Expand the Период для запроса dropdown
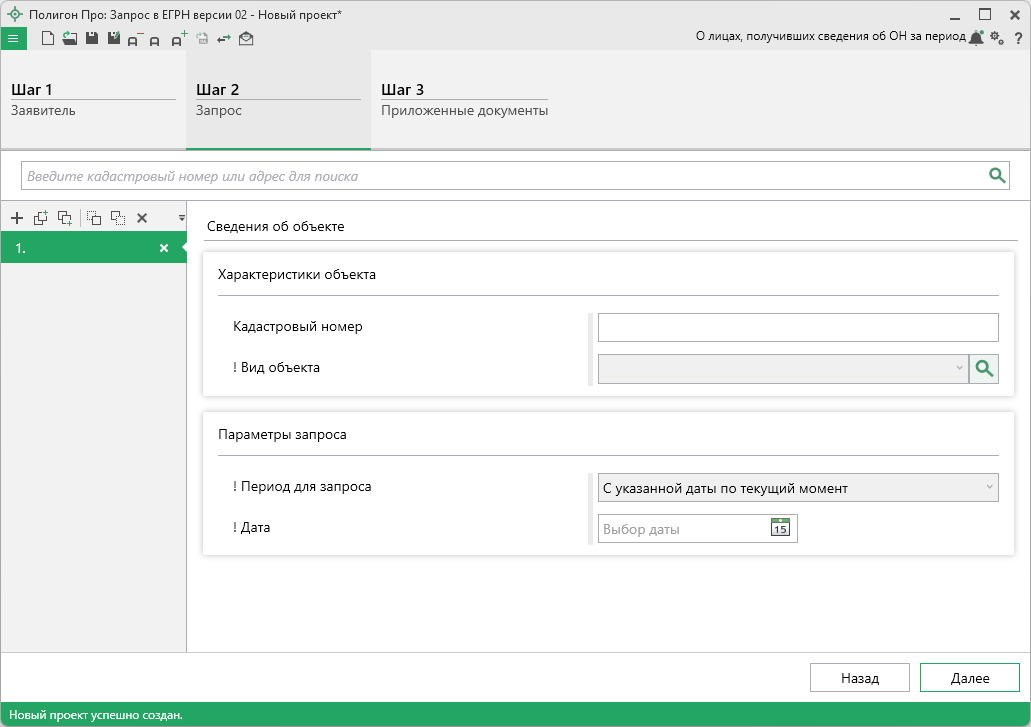The image size is (1031, 727). (797, 488)
